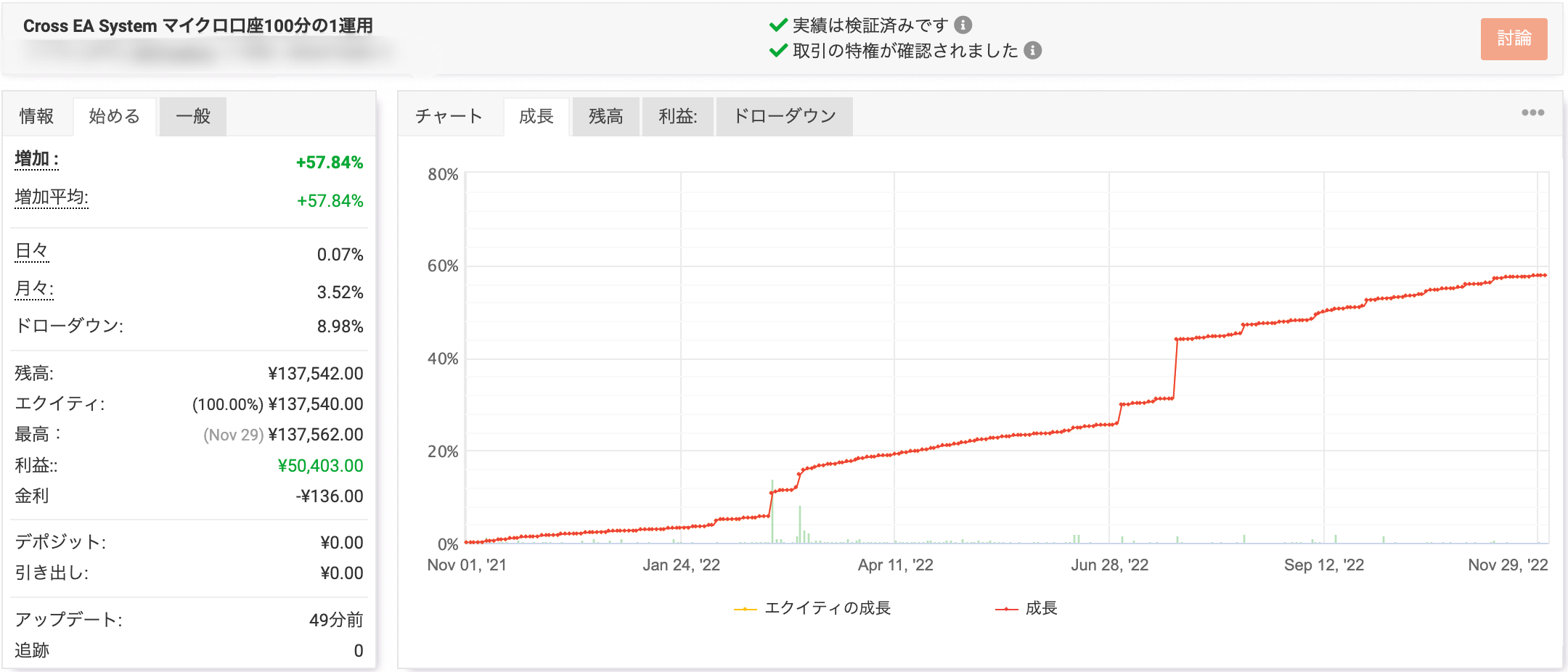
Task: Click the Jun 28, '22 axis label
Action: [1109, 565]
